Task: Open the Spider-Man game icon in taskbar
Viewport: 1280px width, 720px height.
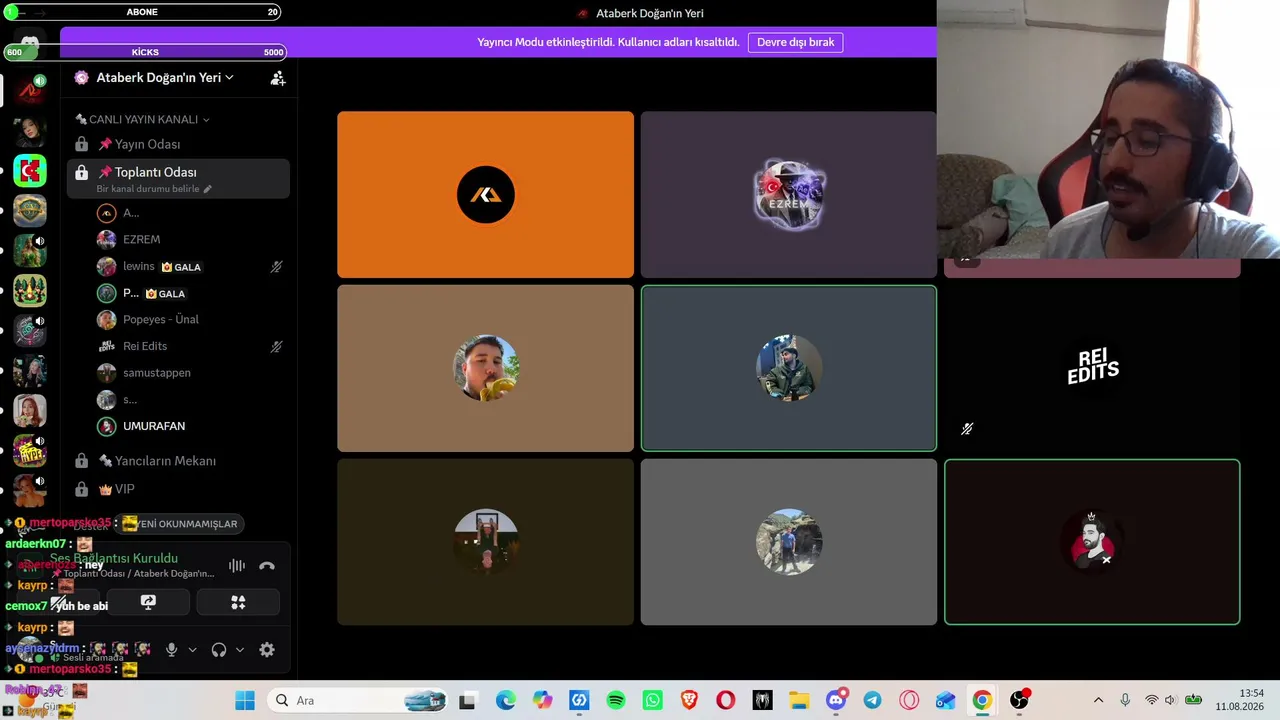Action: coord(762,701)
